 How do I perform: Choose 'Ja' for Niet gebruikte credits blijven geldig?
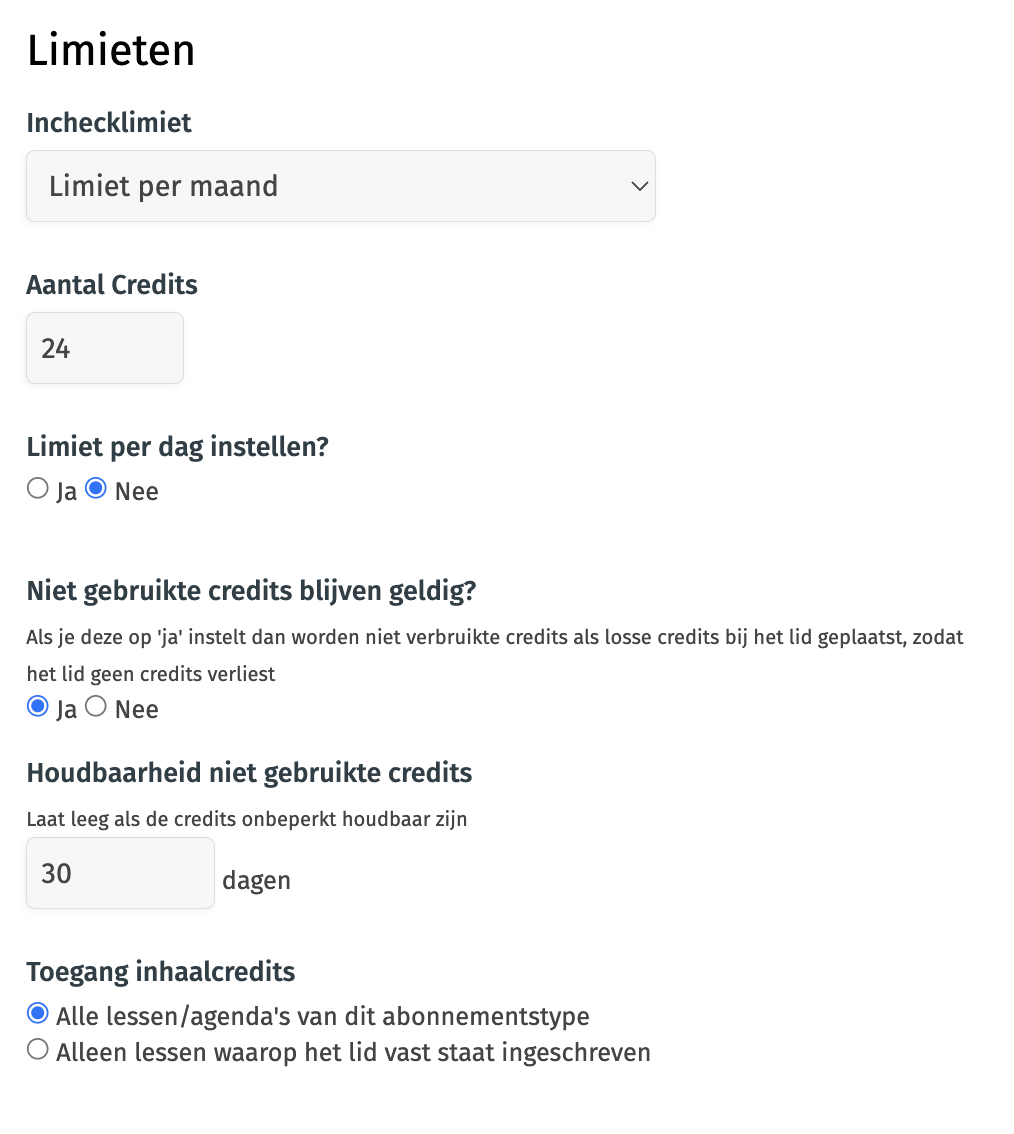[38, 706]
